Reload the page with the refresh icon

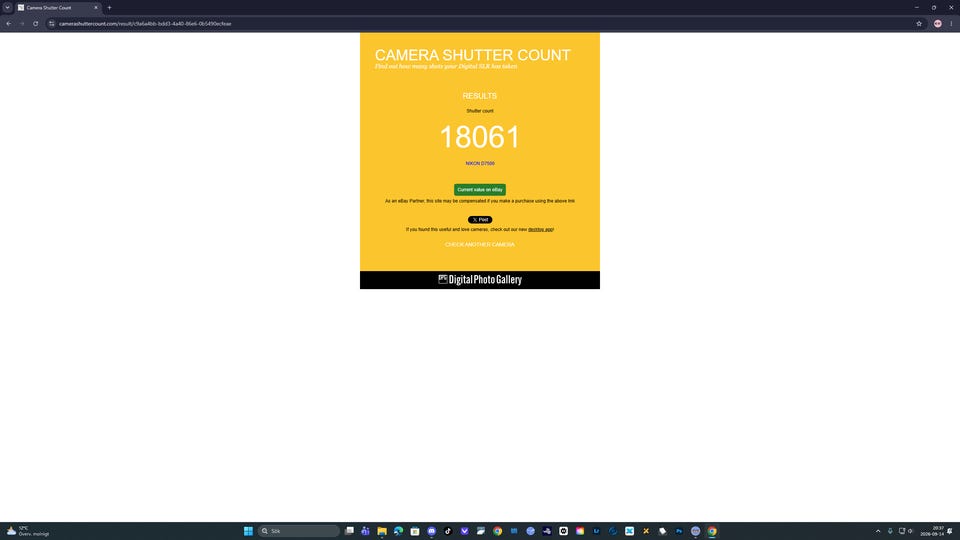pos(36,24)
